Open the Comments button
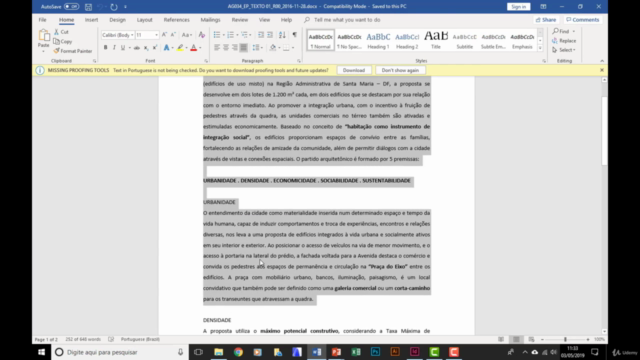640x360 pixels. coord(583,20)
